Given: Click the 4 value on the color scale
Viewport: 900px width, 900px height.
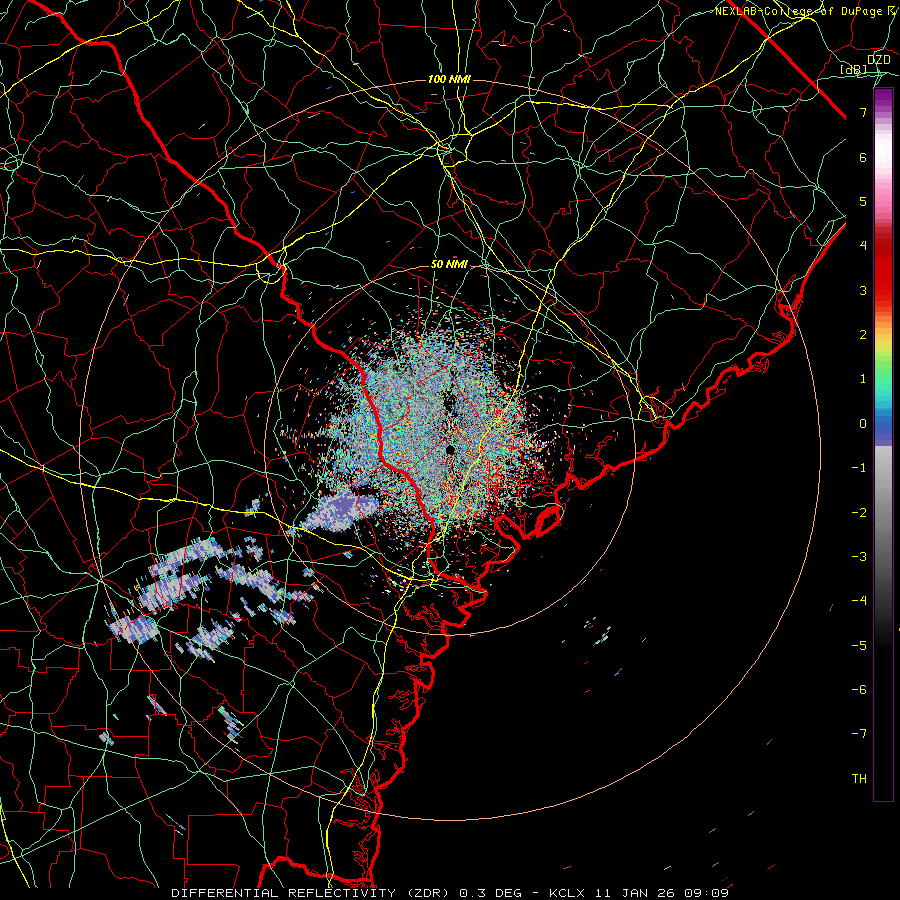Looking at the screenshot, I should point(863,246).
